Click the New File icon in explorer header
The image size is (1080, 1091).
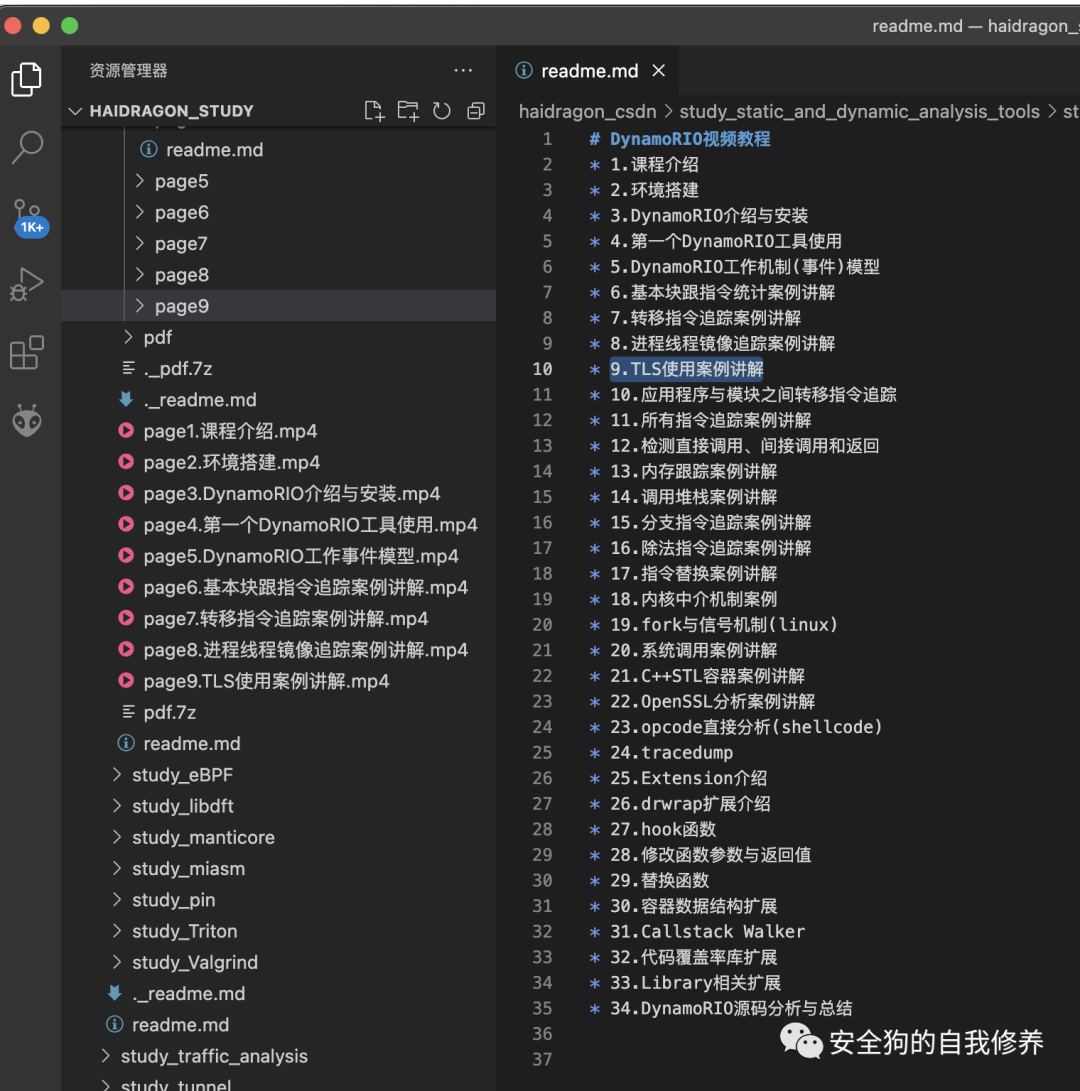click(x=374, y=111)
